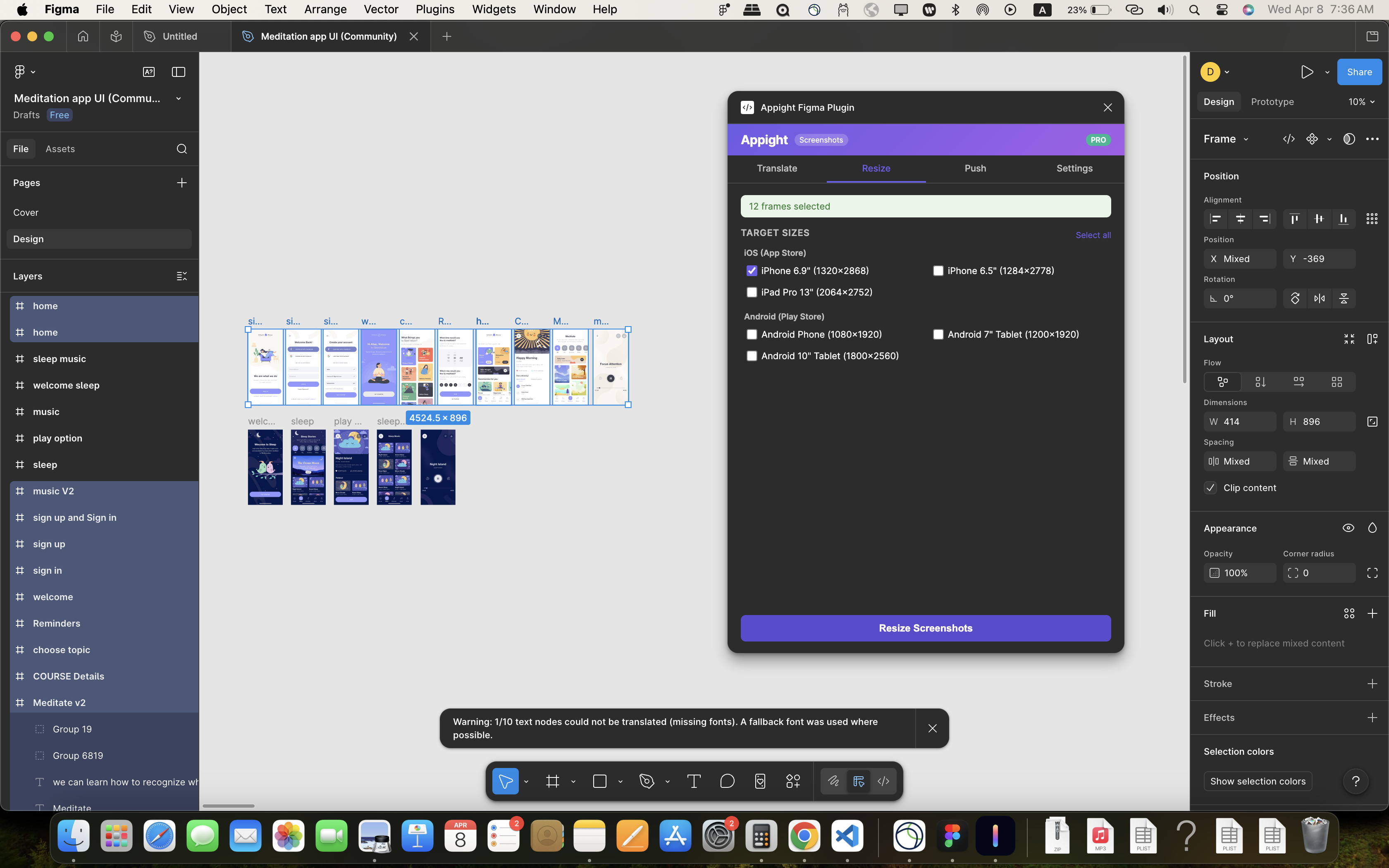The width and height of the screenshot is (1389, 868).
Task: Select the Rectangle shape tool
Action: pos(600,781)
